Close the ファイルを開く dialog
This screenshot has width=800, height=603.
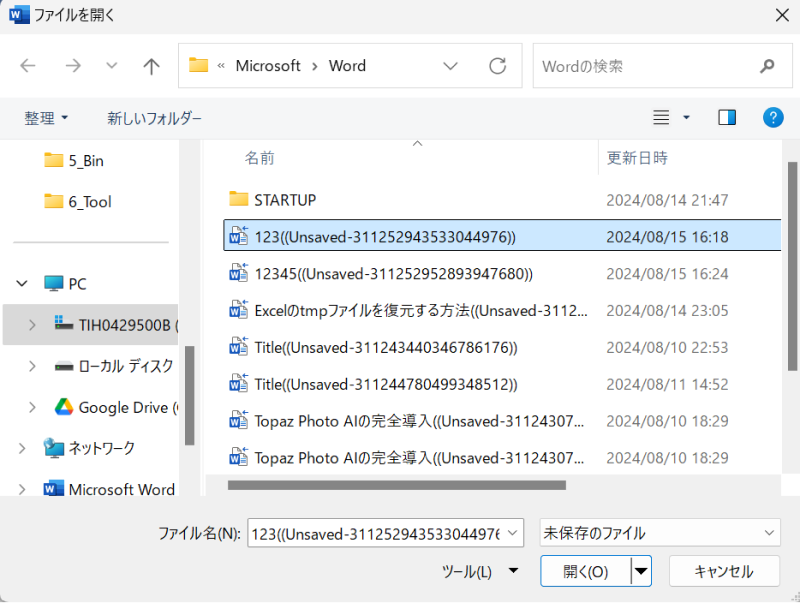point(782,15)
